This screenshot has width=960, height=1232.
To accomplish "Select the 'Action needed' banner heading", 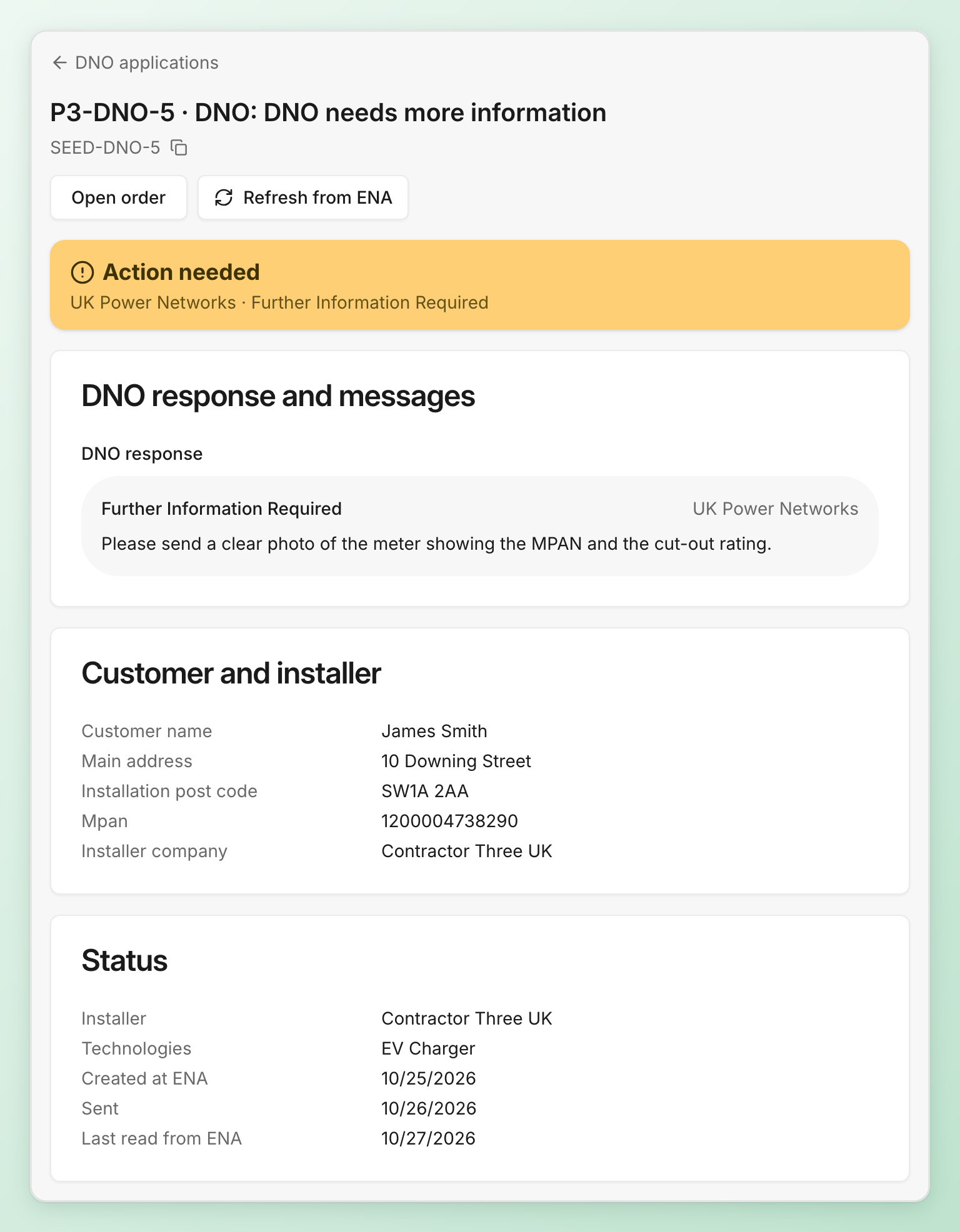I will 181,272.
